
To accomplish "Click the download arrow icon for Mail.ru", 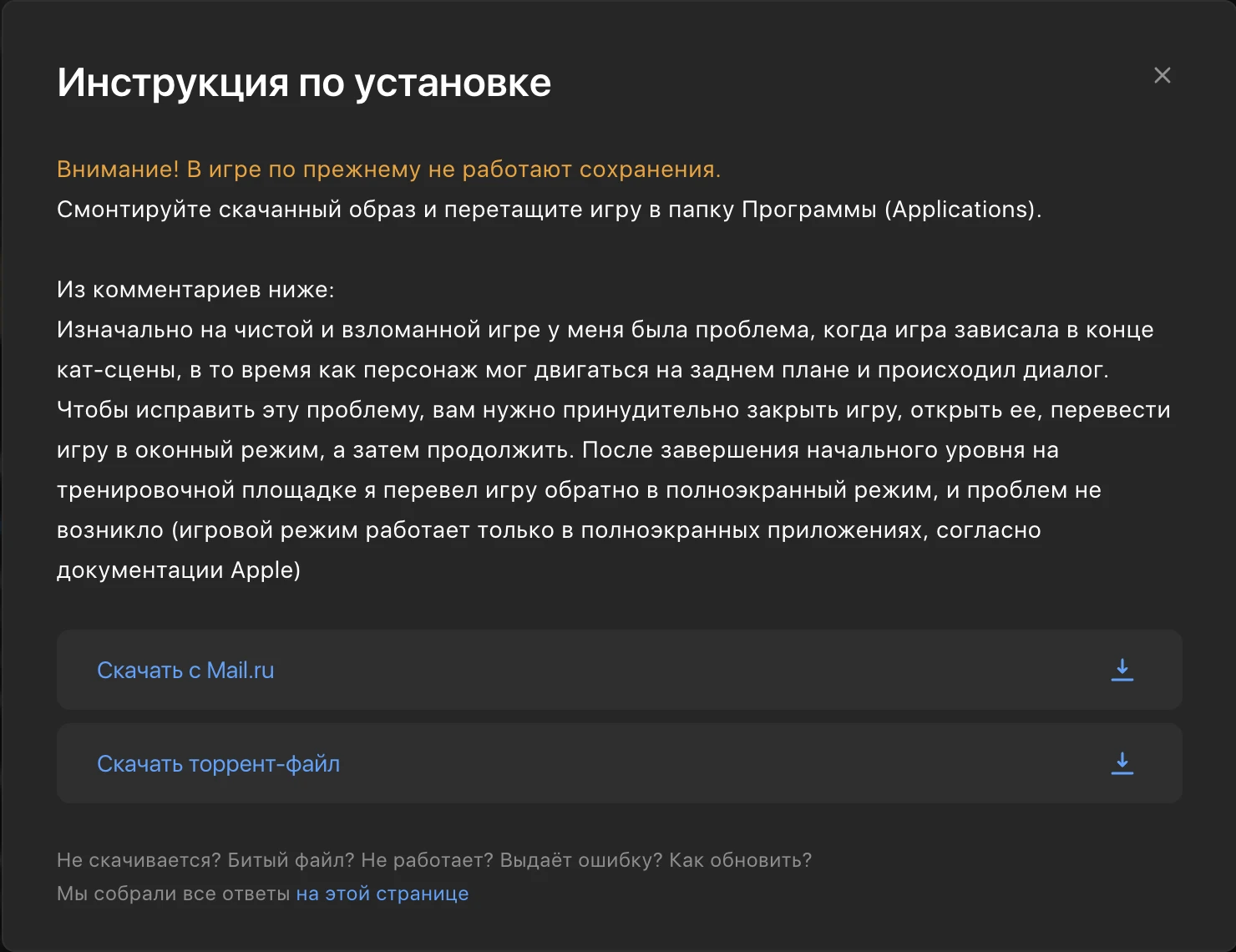I will coord(1122,670).
